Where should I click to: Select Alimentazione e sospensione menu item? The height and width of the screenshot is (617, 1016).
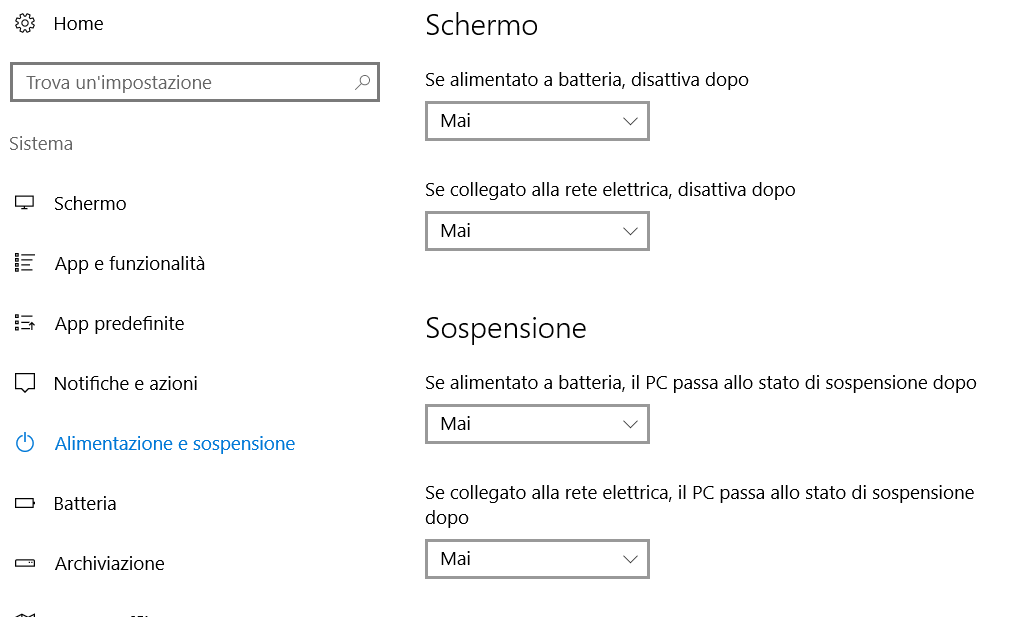click(175, 443)
